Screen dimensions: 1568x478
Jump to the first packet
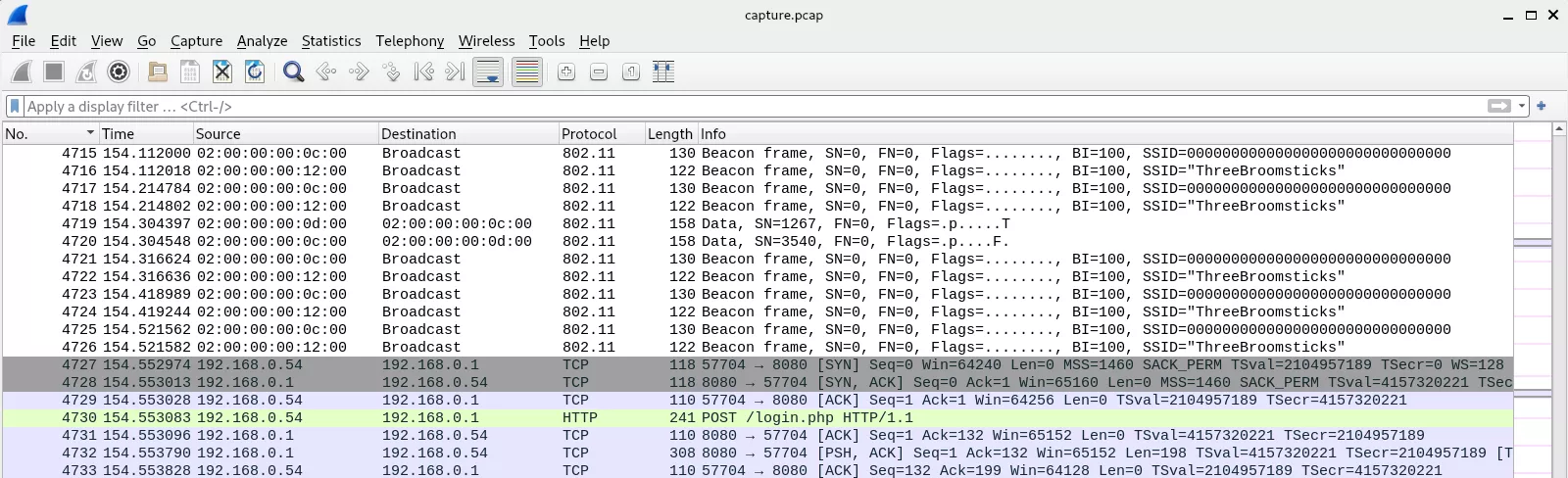pyautogui.click(x=423, y=72)
